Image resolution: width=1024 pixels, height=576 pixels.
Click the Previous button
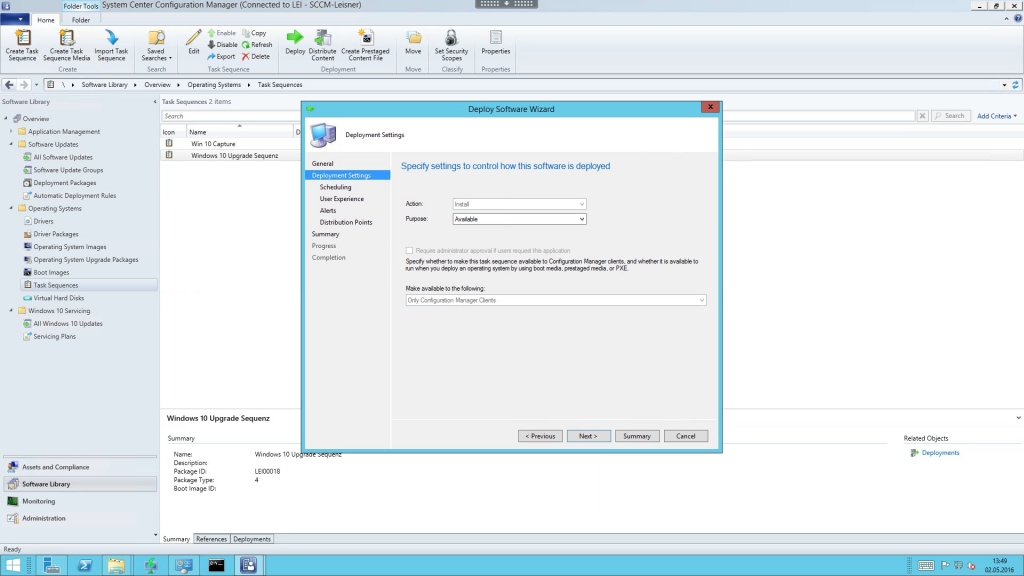pos(540,436)
